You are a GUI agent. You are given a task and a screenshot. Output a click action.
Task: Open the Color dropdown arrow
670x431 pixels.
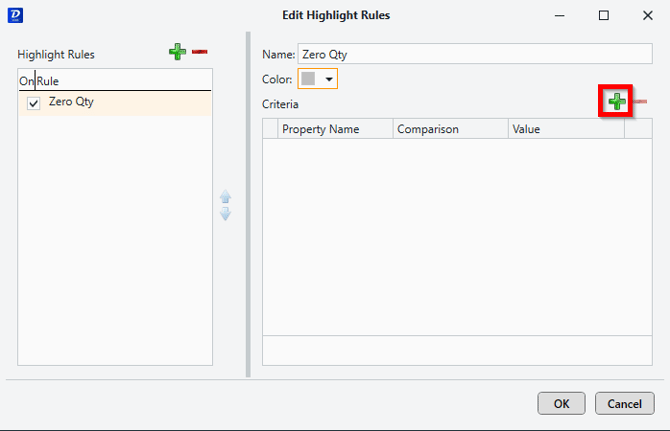click(x=329, y=79)
